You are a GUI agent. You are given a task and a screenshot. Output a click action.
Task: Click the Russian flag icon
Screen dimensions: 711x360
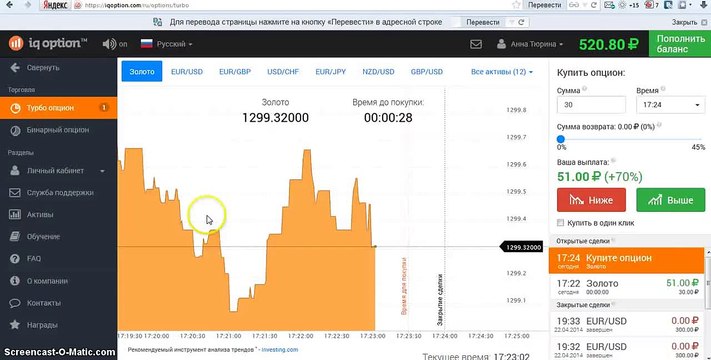pos(146,44)
